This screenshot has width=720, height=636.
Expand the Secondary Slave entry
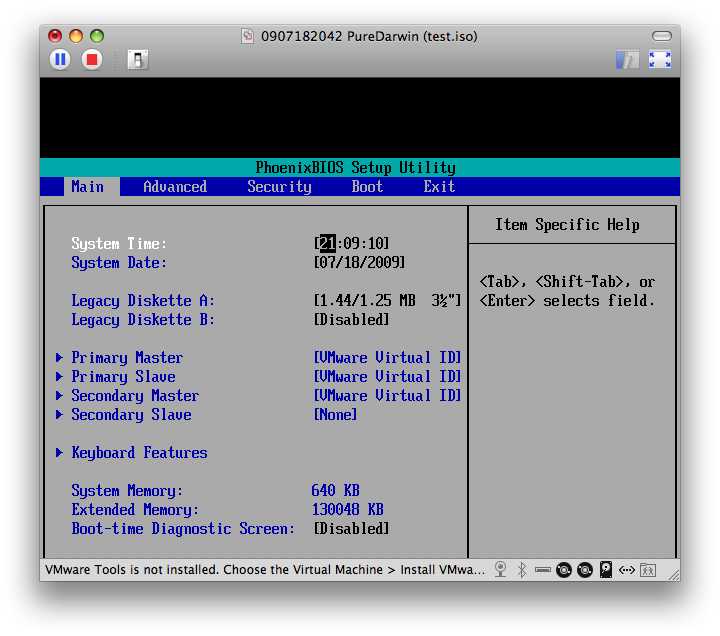pos(124,415)
